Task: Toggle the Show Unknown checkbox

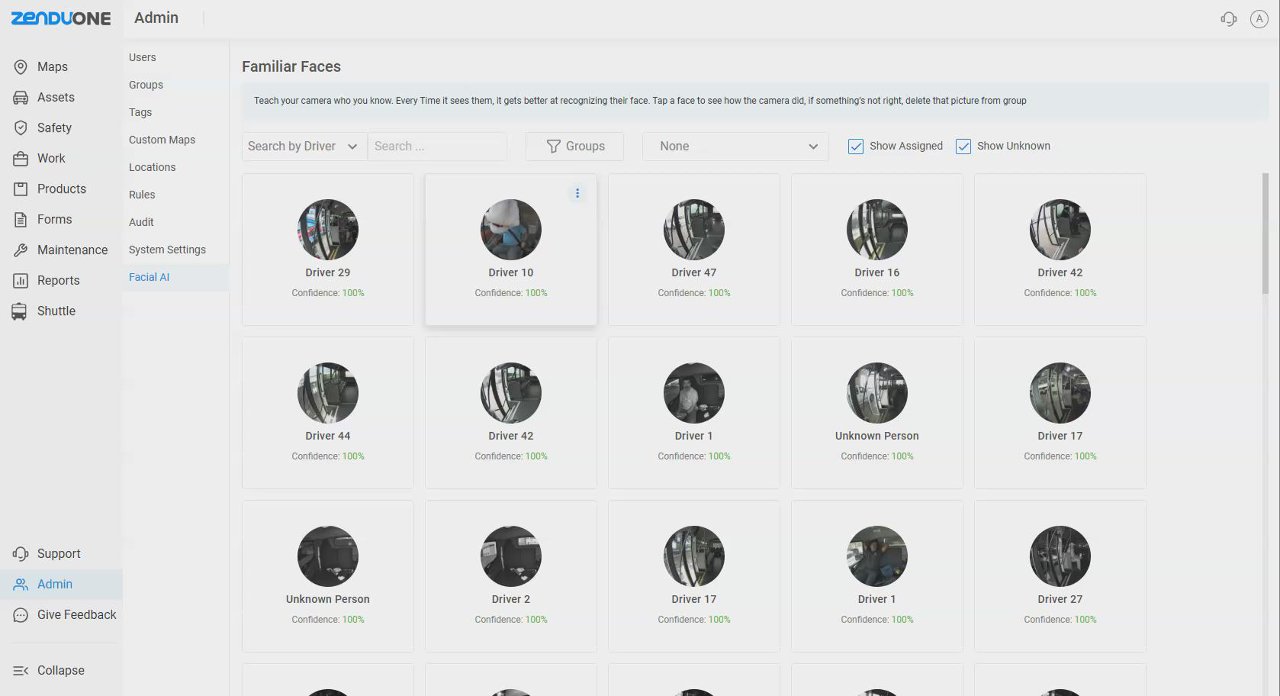Action: click(964, 146)
